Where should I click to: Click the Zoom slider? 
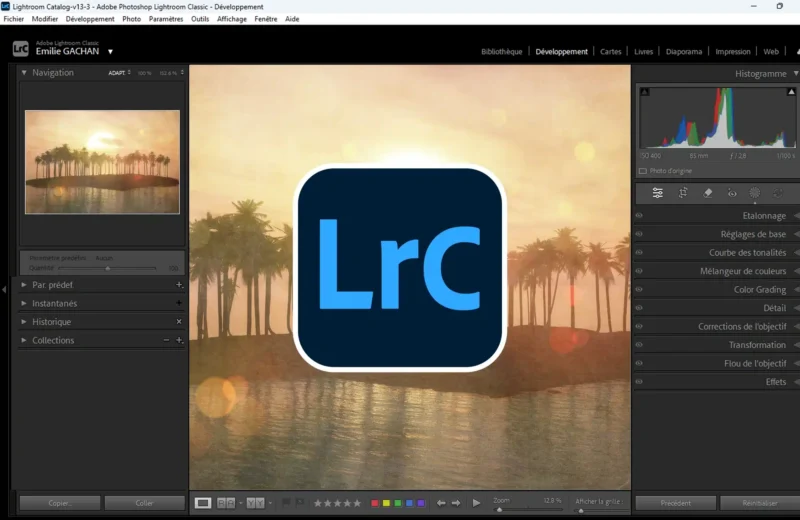click(x=527, y=509)
